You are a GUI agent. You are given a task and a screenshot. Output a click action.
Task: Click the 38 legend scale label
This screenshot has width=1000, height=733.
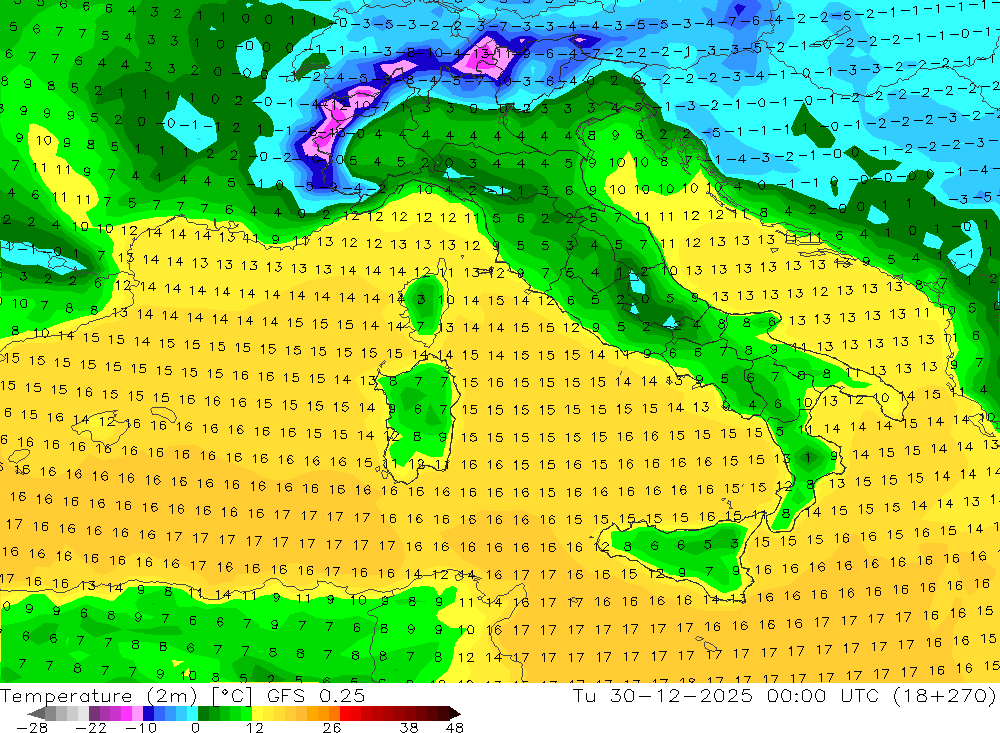tap(409, 727)
